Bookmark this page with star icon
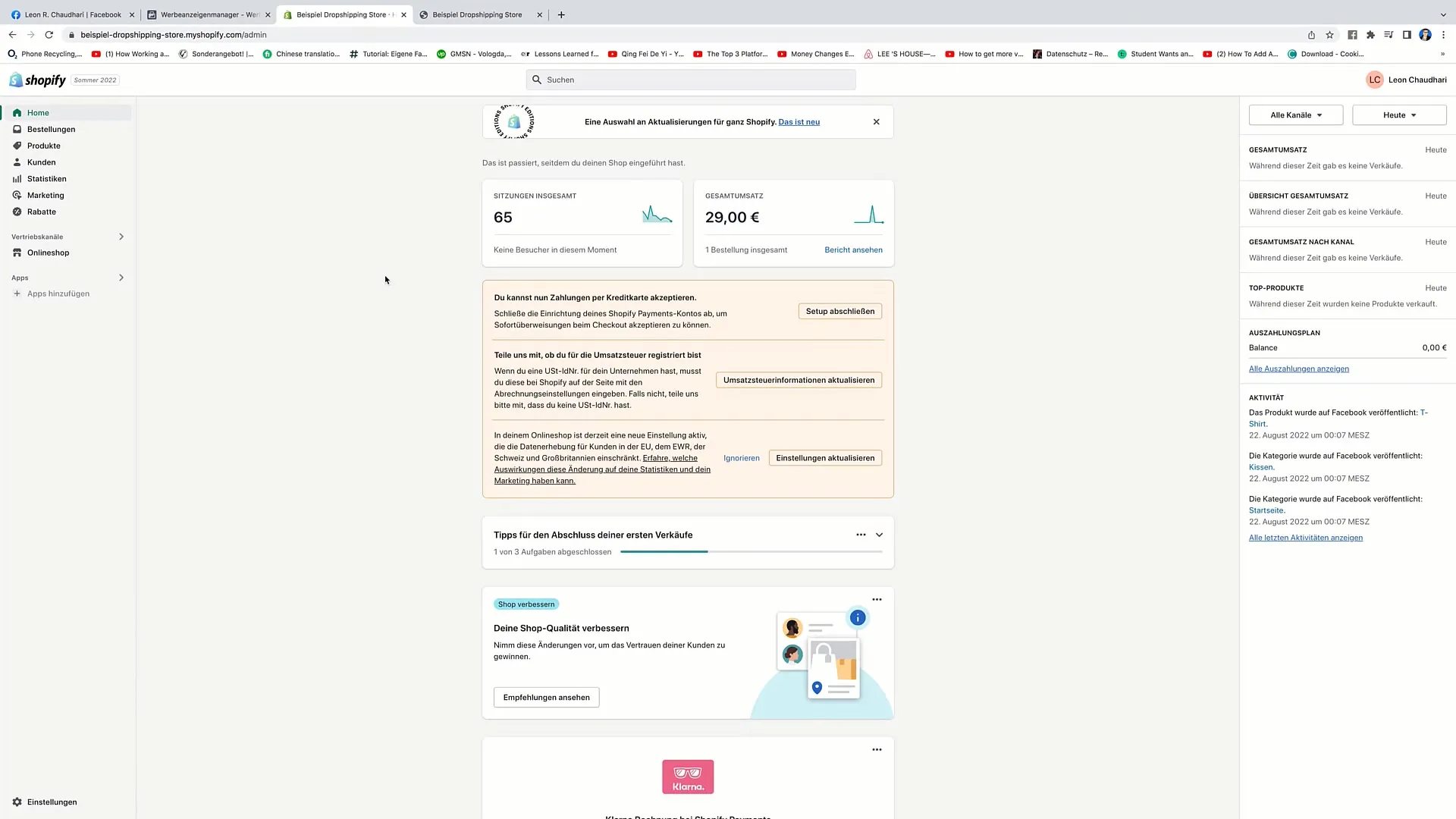Viewport: 1456px width, 819px height. click(1329, 35)
